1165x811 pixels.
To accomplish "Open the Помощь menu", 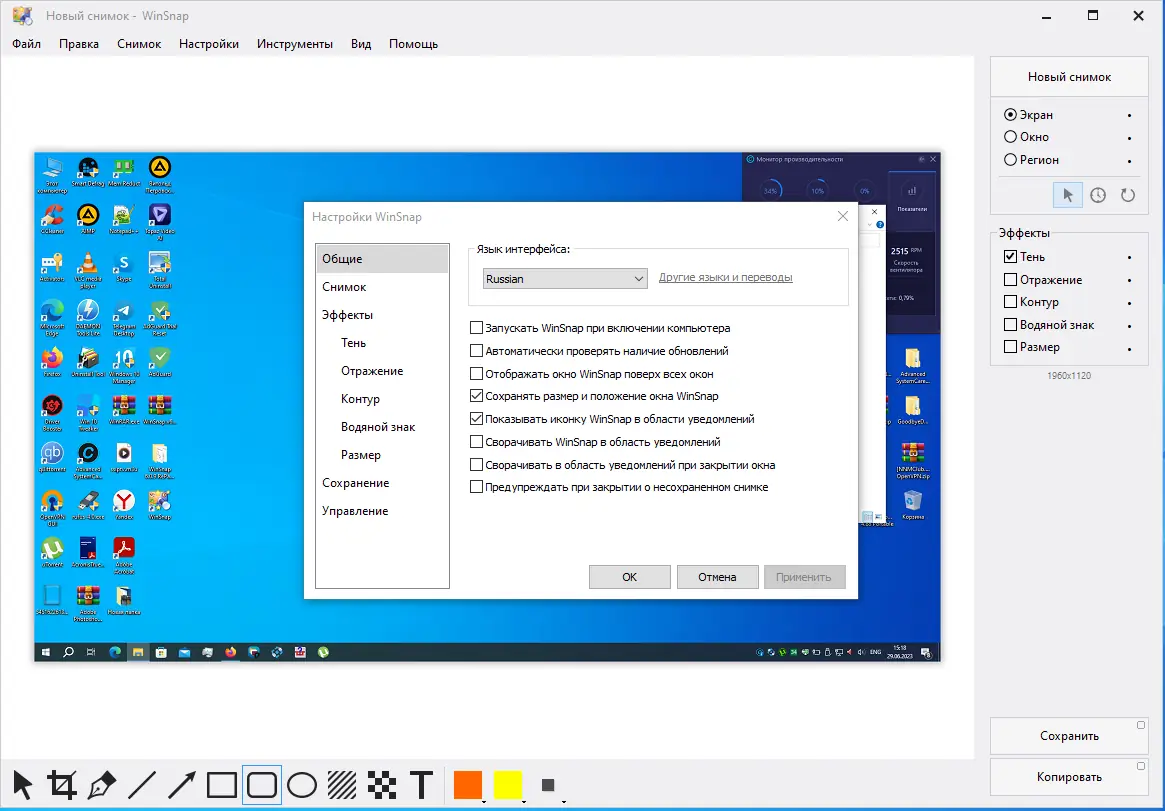I will click(x=413, y=44).
